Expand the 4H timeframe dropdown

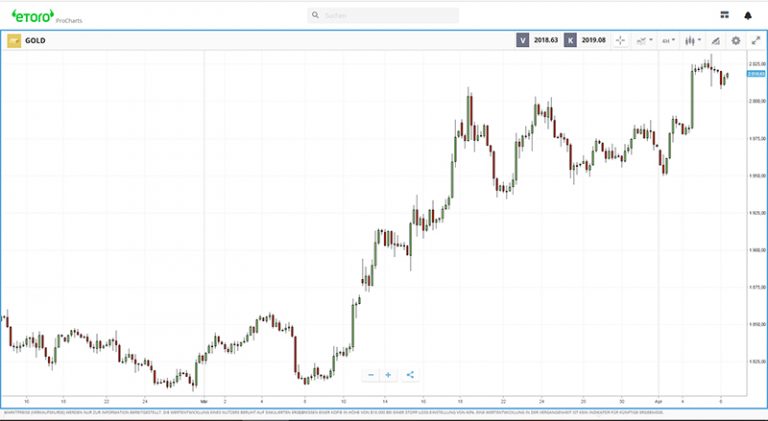[x=667, y=40]
